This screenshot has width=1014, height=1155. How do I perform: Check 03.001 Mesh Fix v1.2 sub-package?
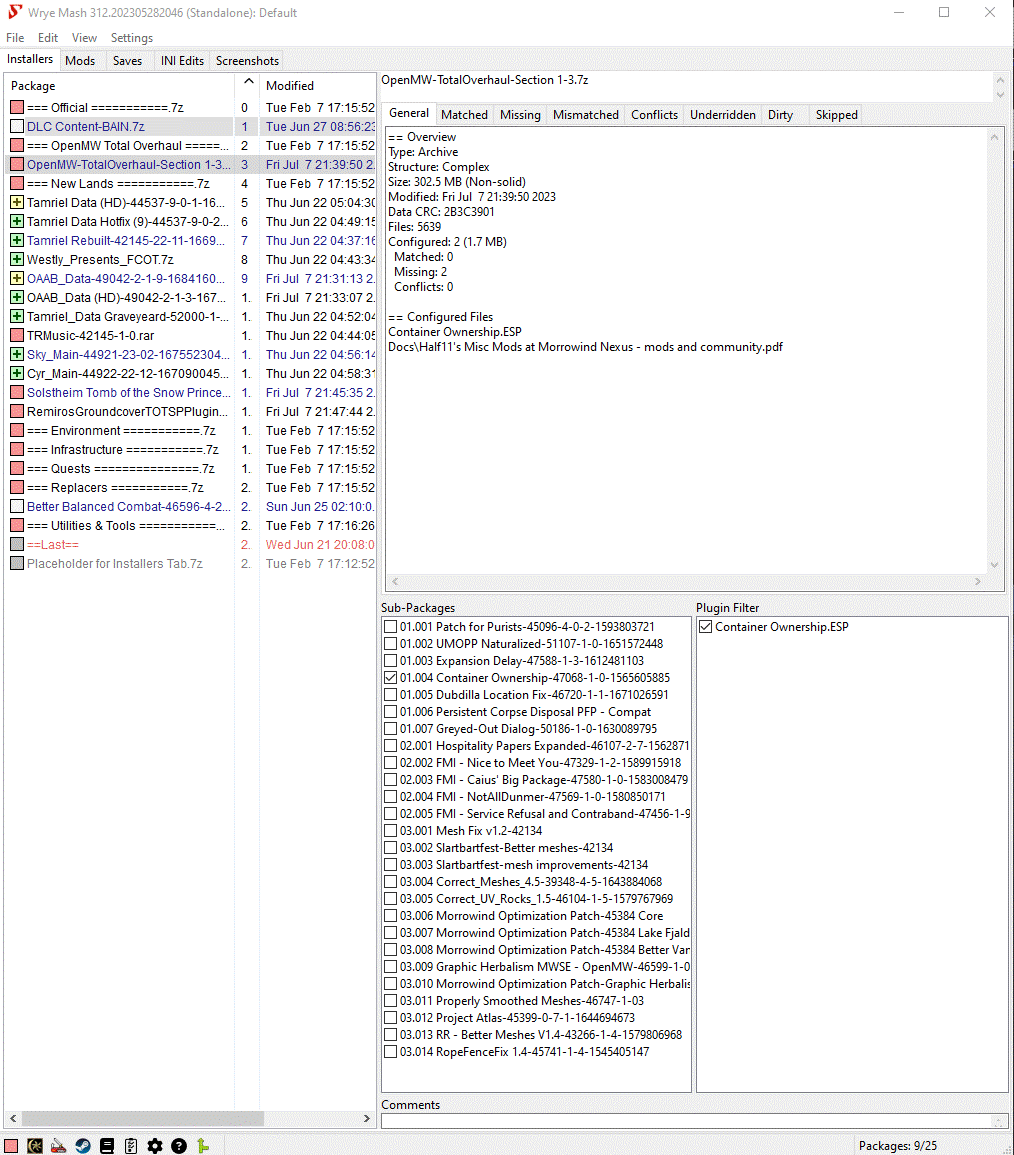(x=391, y=831)
